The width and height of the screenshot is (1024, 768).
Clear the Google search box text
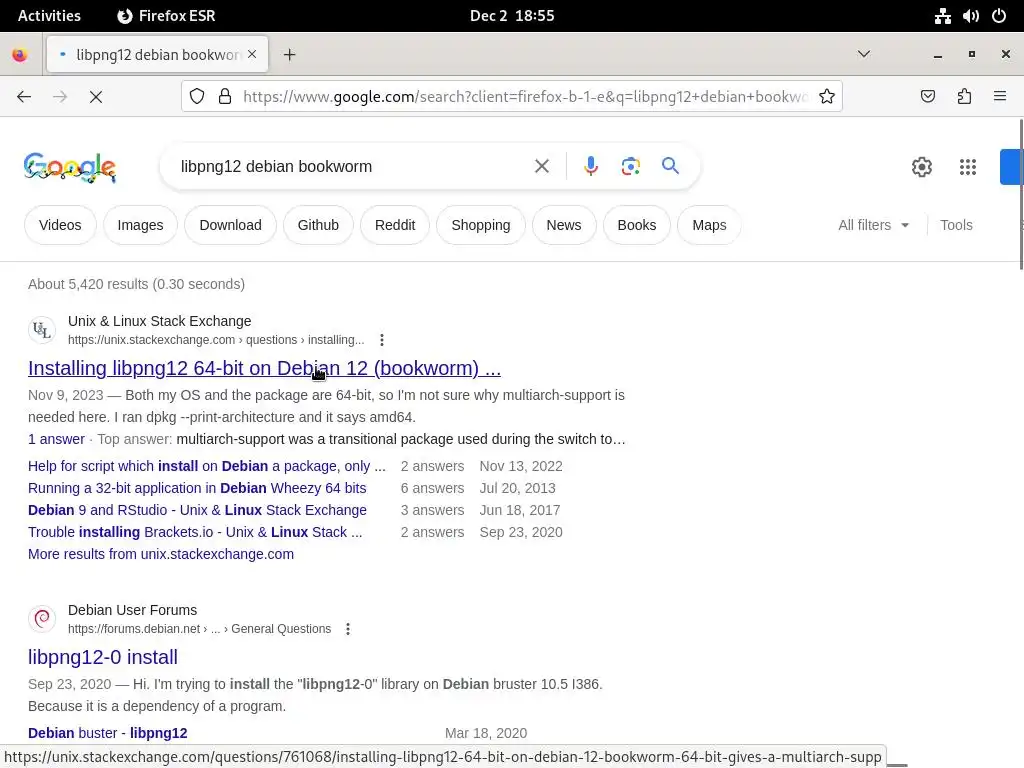541,167
